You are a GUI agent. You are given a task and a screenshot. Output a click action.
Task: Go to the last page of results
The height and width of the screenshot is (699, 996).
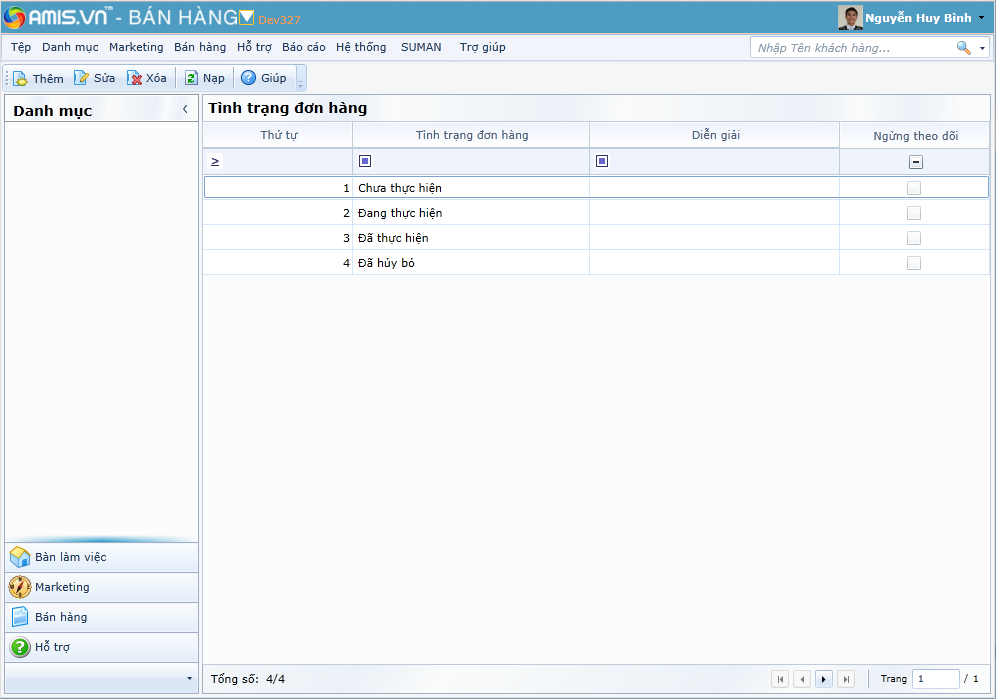click(846, 679)
